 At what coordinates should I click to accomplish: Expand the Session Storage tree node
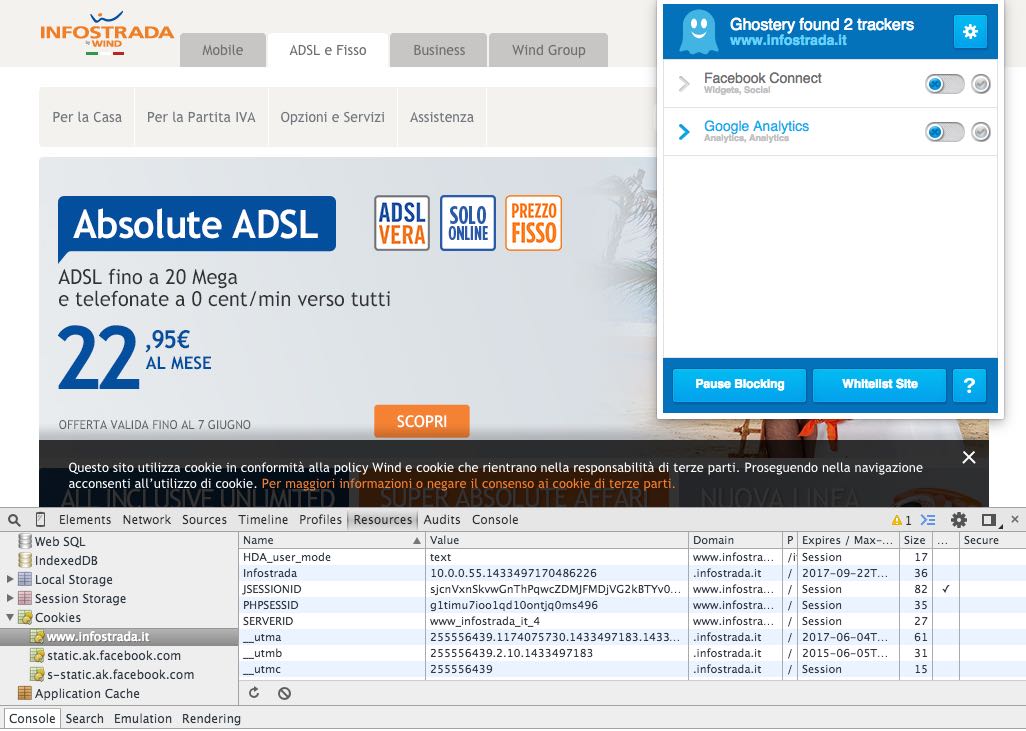[10, 598]
